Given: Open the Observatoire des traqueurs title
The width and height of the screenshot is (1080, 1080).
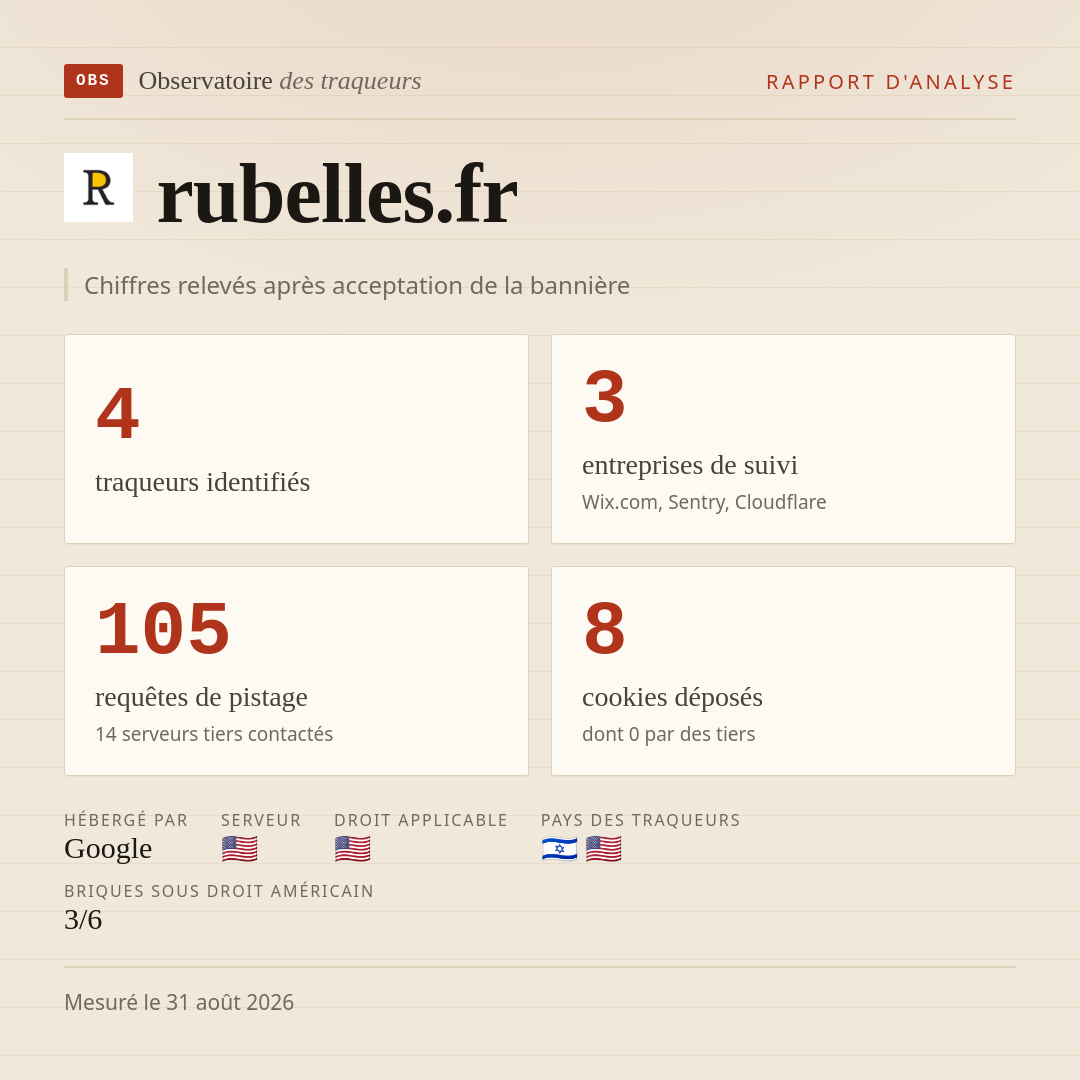Looking at the screenshot, I should coord(280,81).
